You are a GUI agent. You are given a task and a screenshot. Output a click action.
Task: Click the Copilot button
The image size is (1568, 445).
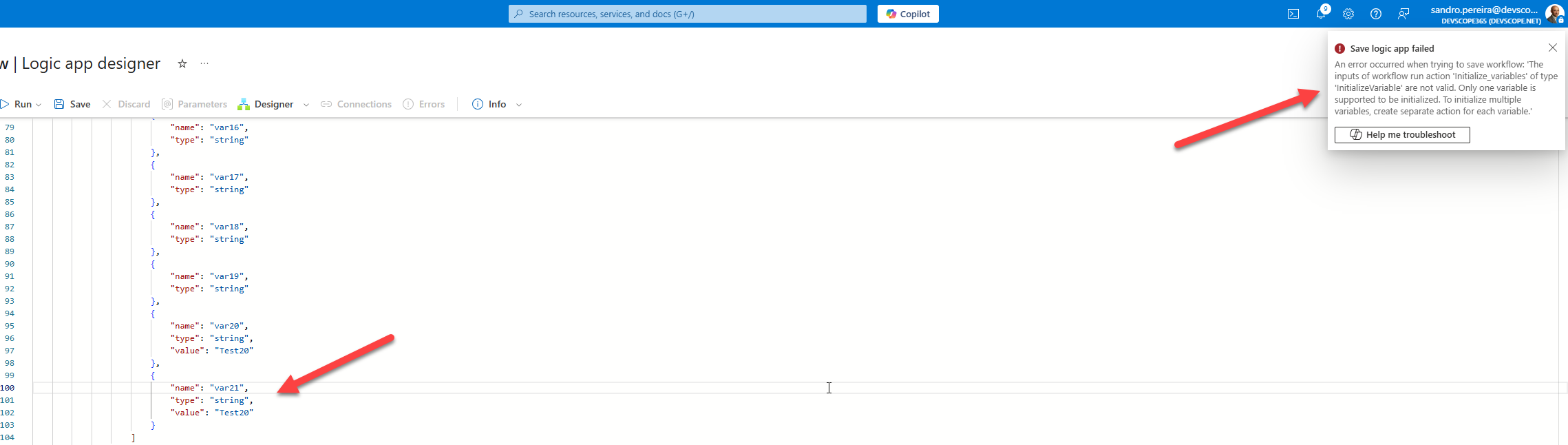tap(908, 14)
